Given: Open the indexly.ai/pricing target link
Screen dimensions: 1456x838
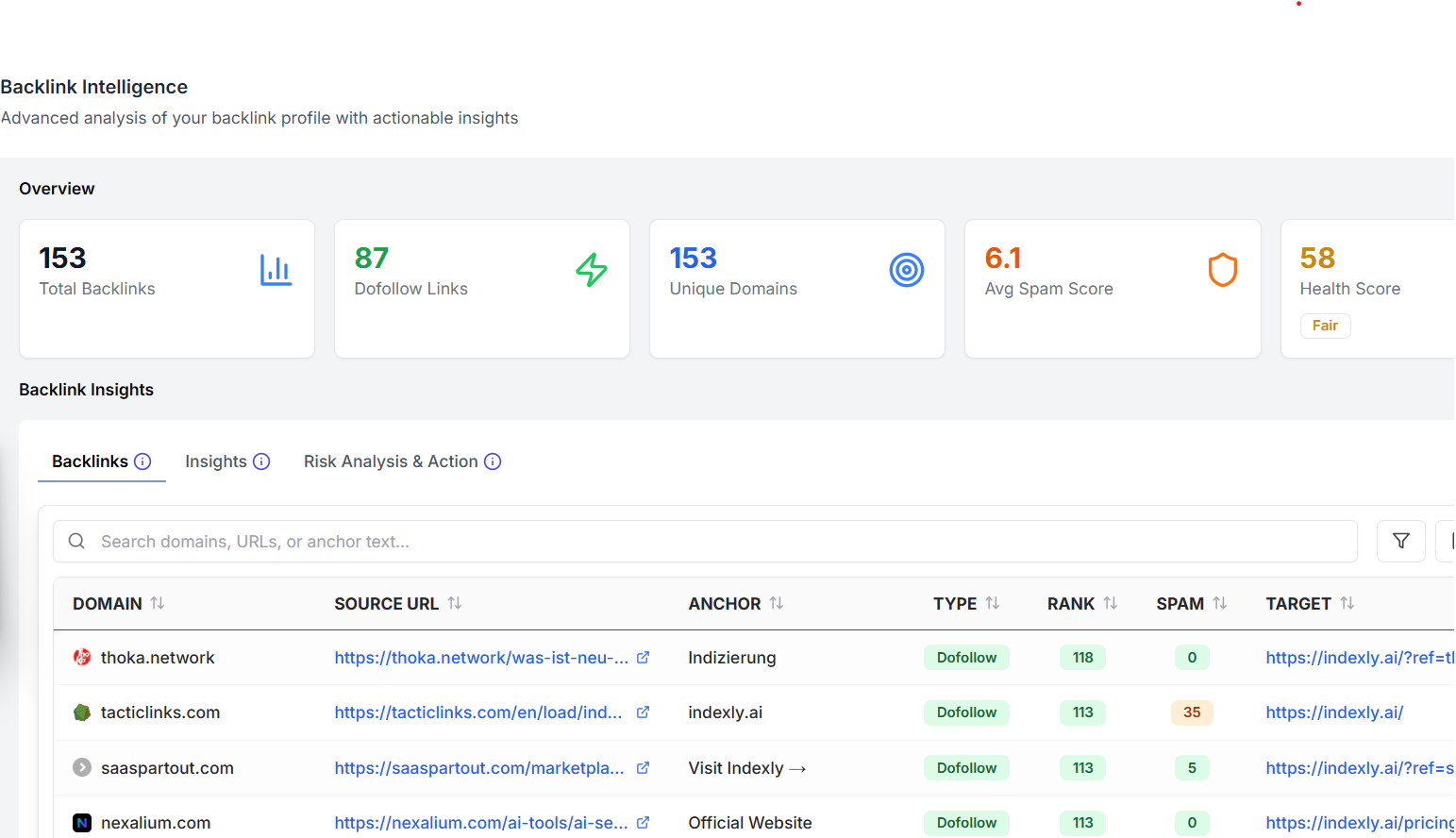Looking at the screenshot, I should [1360, 823].
